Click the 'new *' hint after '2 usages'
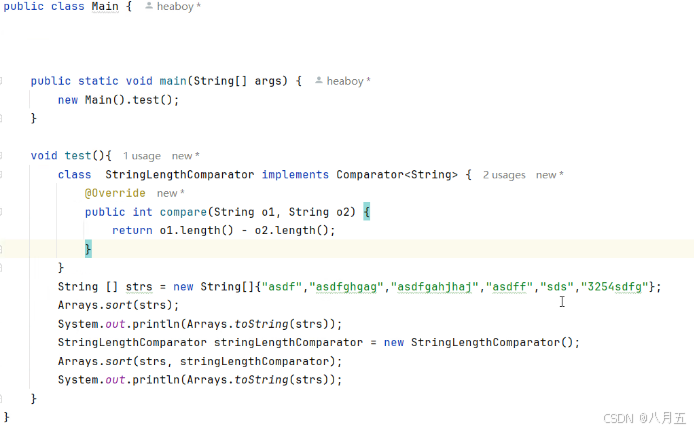Image resolution: width=694 pixels, height=432 pixels. click(550, 175)
